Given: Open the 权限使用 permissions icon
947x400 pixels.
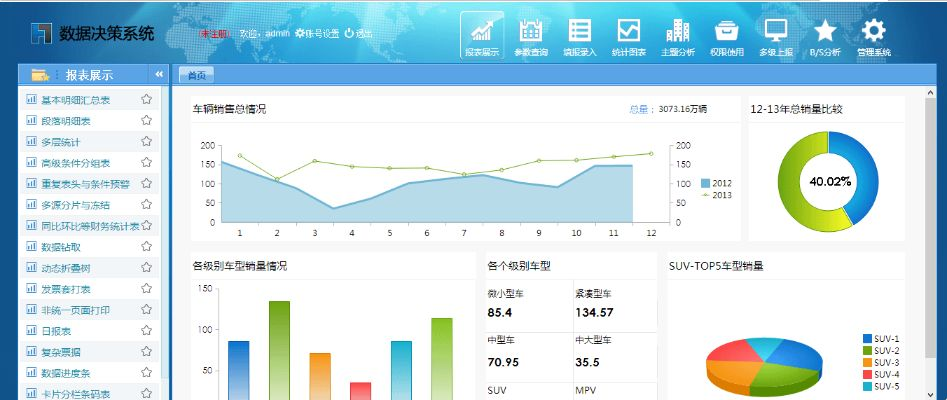Looking at the screenshot, I should pos(727,36).
